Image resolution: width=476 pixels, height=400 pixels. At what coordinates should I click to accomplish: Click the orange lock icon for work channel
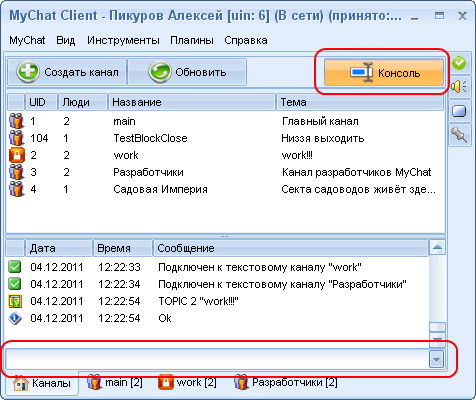click(x=17, y=155)
